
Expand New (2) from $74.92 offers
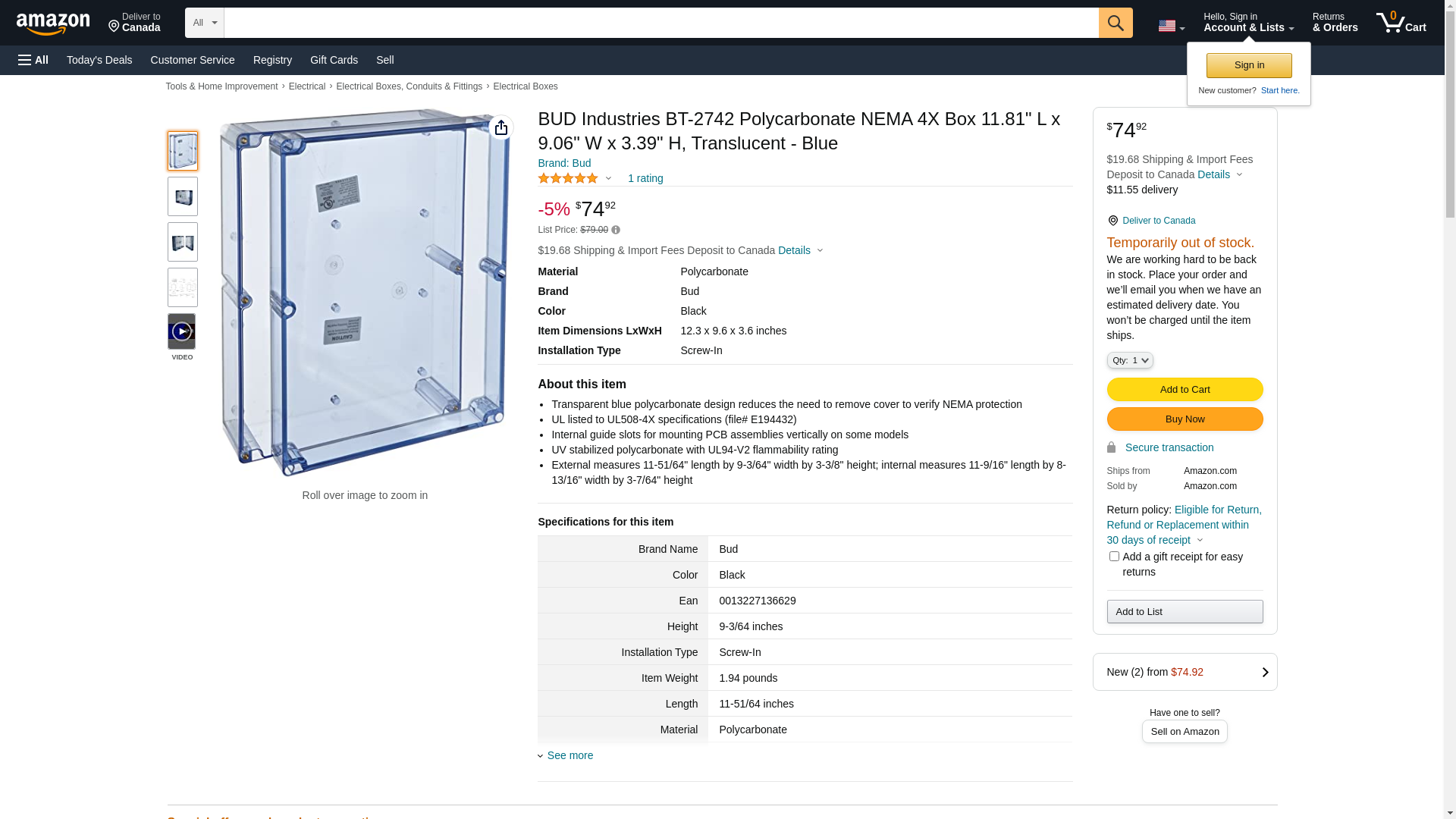click(x=1185, y=672)
